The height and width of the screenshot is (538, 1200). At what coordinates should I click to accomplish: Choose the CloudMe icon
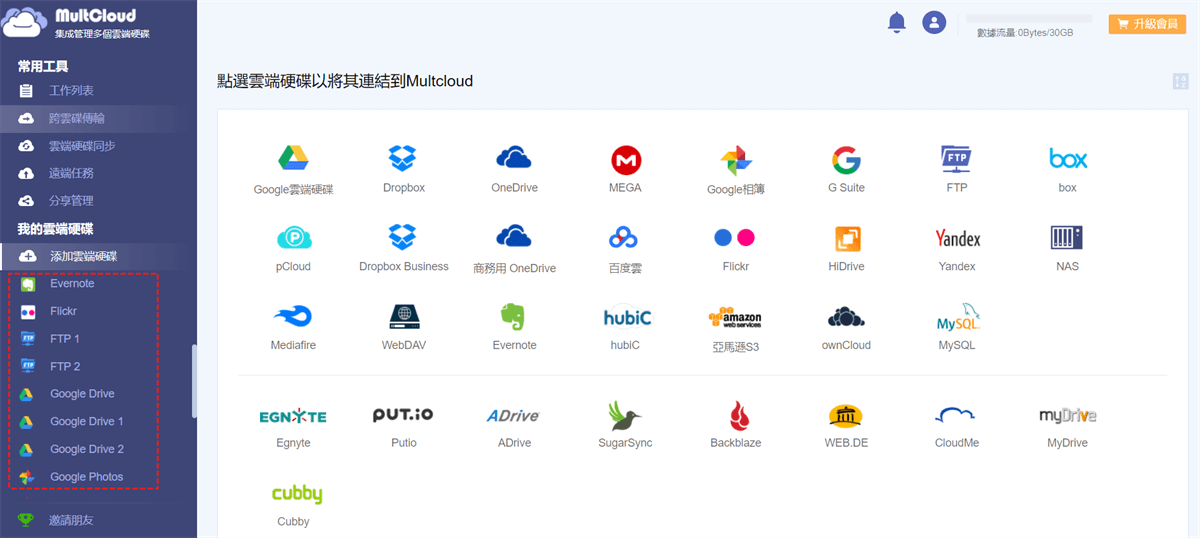[x=956, y=414]
